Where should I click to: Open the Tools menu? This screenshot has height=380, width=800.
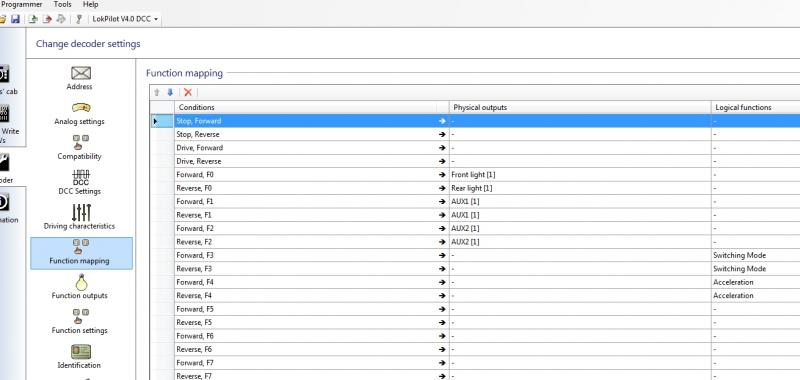tap(62, 4)
